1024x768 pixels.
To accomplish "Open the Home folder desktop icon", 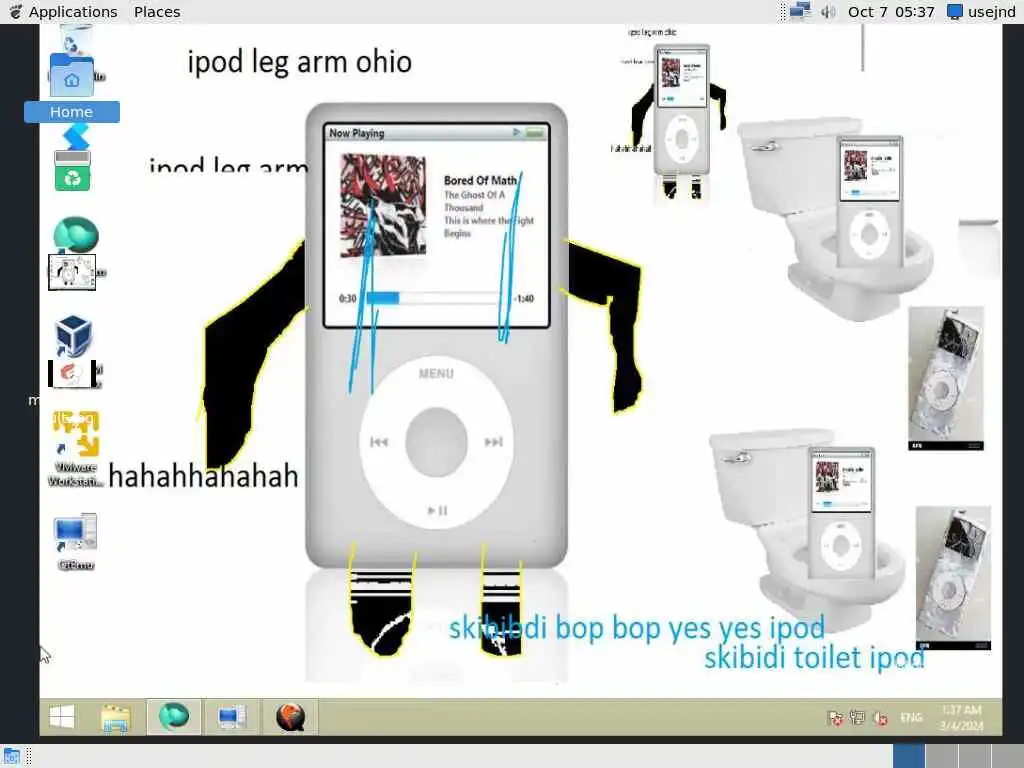I will (x=71, y=88).
